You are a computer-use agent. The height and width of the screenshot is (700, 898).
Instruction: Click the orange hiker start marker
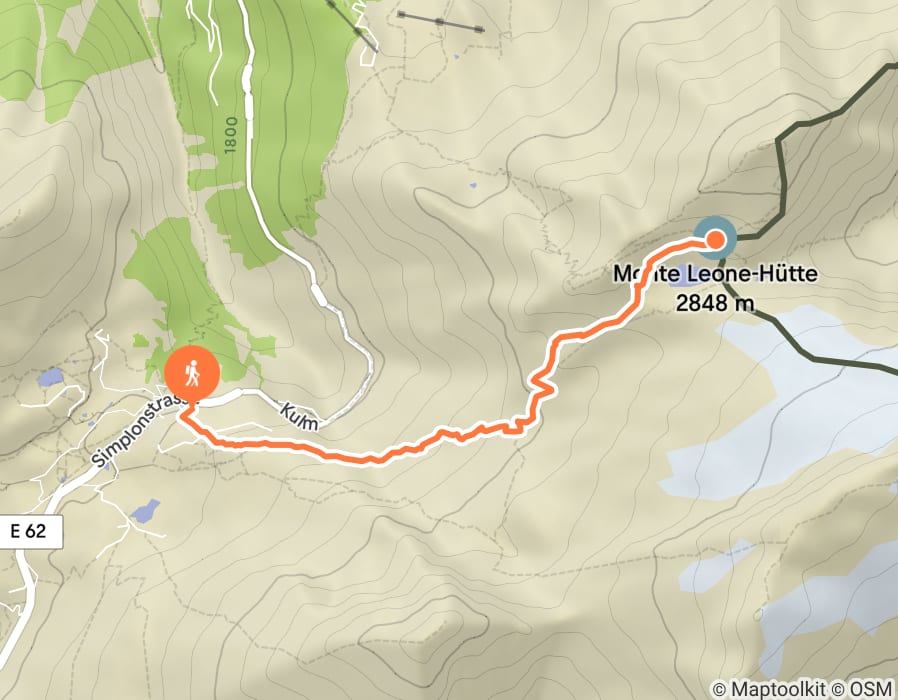[x=192, y=373]
